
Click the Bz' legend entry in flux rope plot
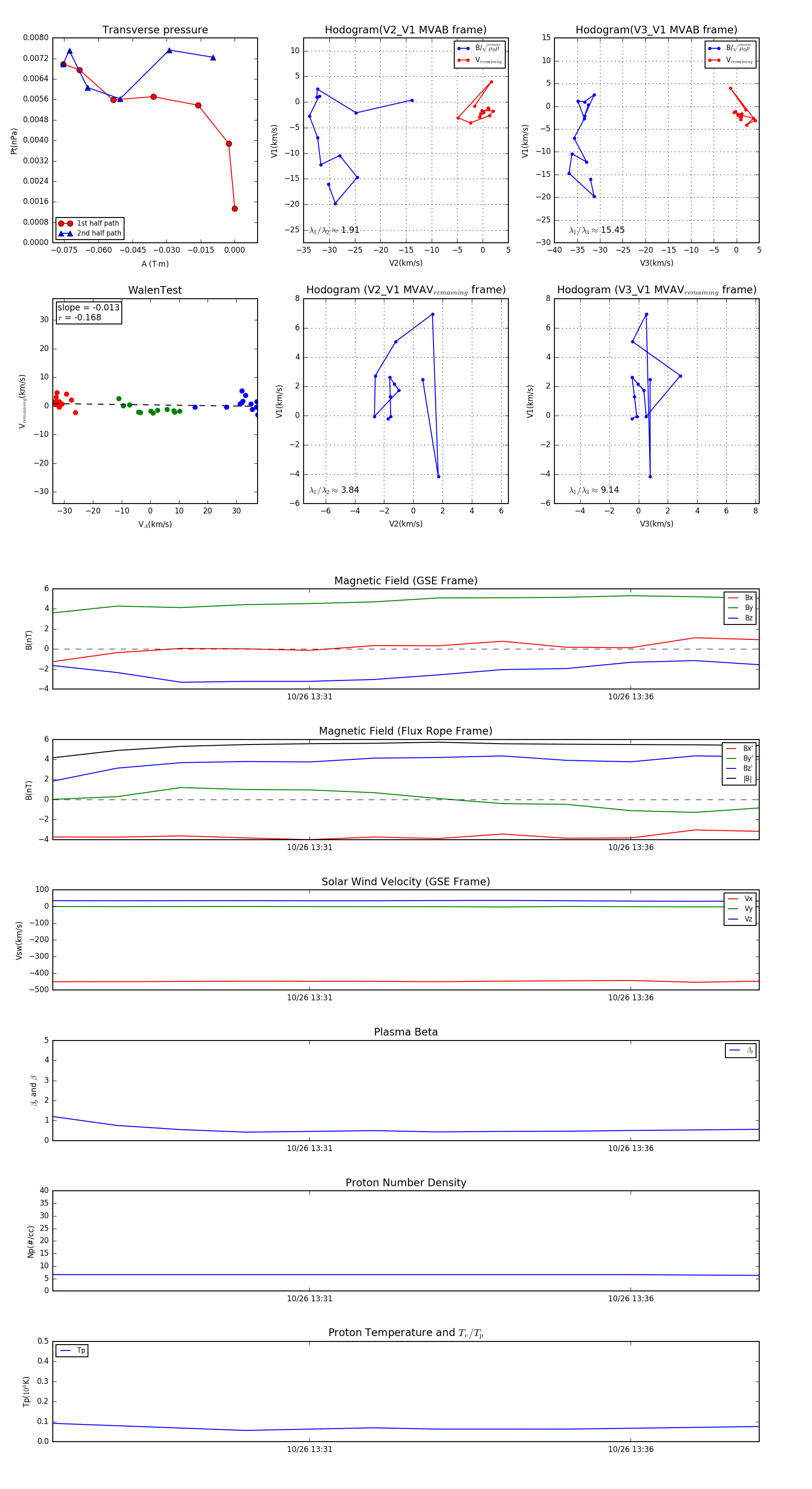(739, 769)
